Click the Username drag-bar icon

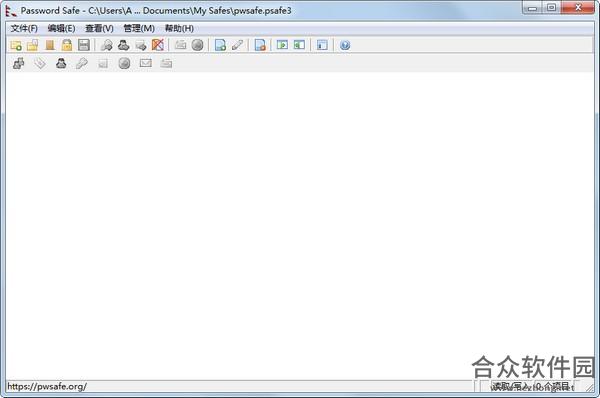(x=61, y=63)
